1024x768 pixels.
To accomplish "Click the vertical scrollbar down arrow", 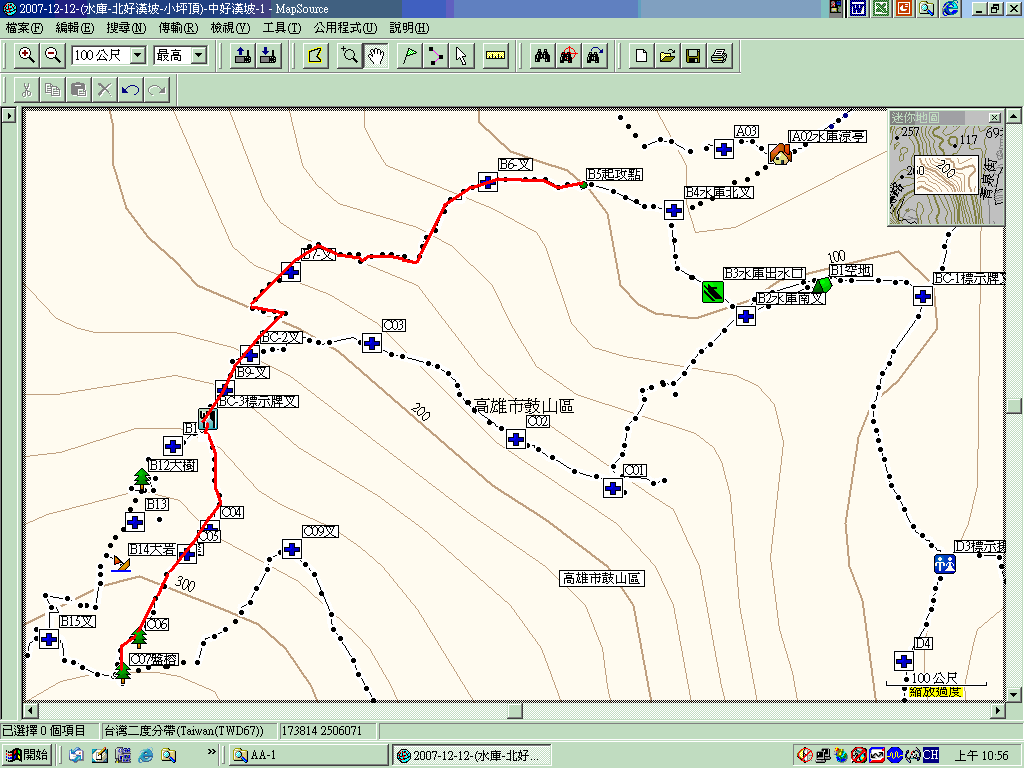I will pyautogui.click(x=1013, y=694).
